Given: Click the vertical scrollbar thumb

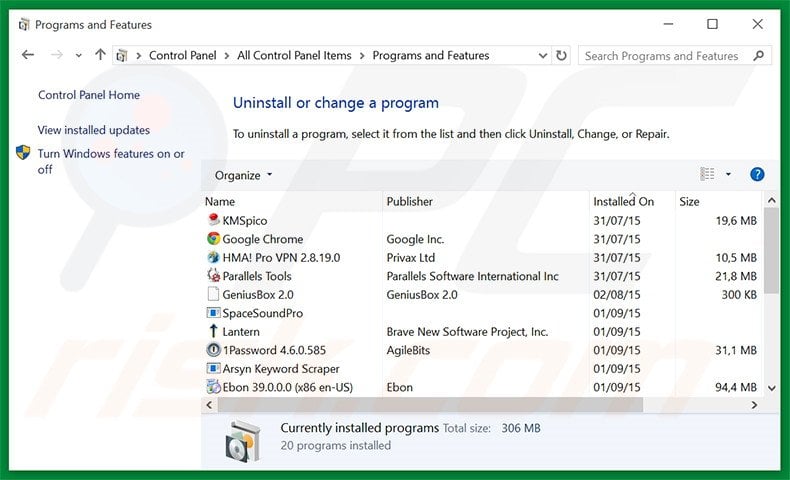Looking at the screenshot, I should click(771, 250).
